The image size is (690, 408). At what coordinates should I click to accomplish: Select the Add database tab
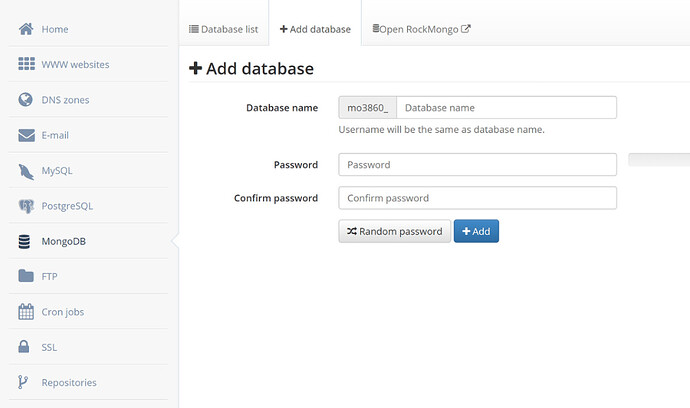[315, 29]
